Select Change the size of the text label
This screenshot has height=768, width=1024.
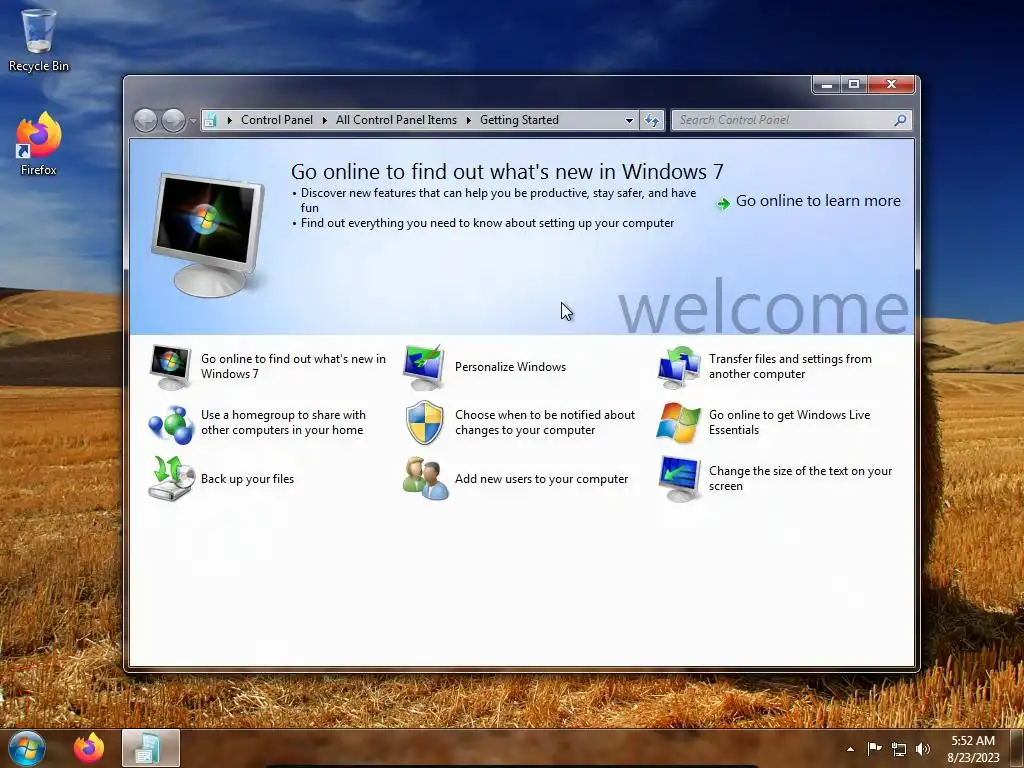click(801, 479)
